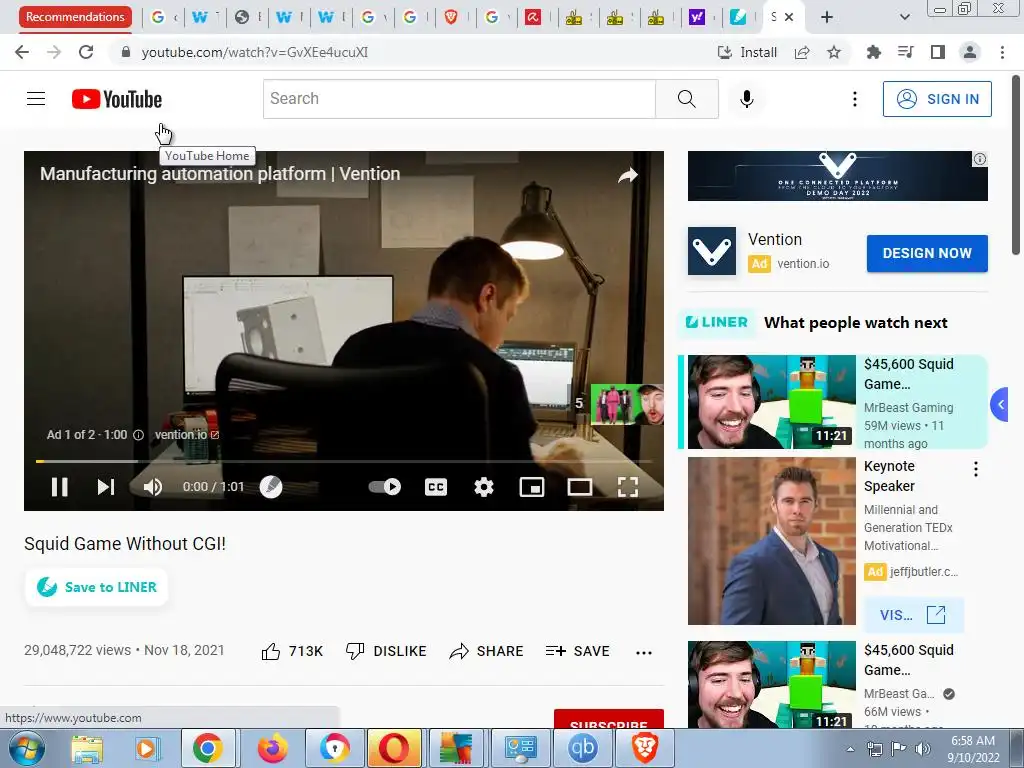The width and height of the screenshot is (1024, 768).
Task: Click the video progress bar
Action: (344, 461)
